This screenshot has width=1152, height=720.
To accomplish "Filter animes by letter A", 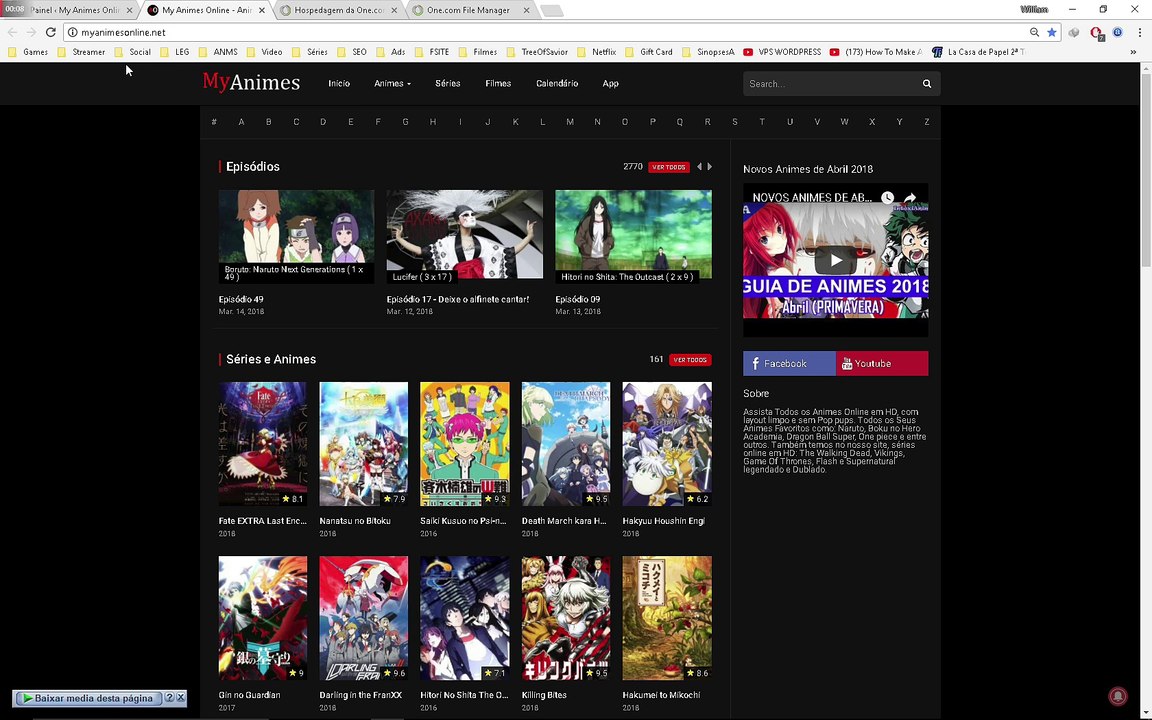I will point(241,122).
